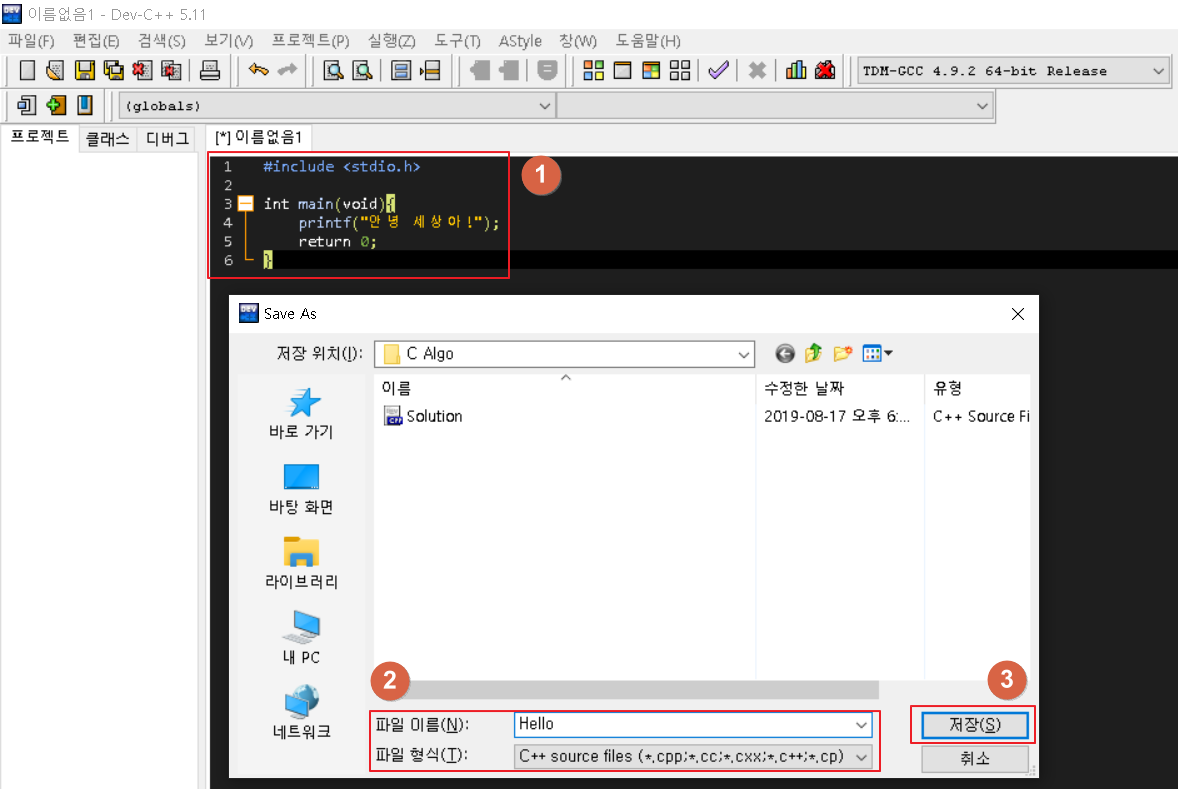This screenshot has width=1178, height=789.
Task: Click the Toggle bookmarks green plus icon
Action: click(x=56, y=105)
